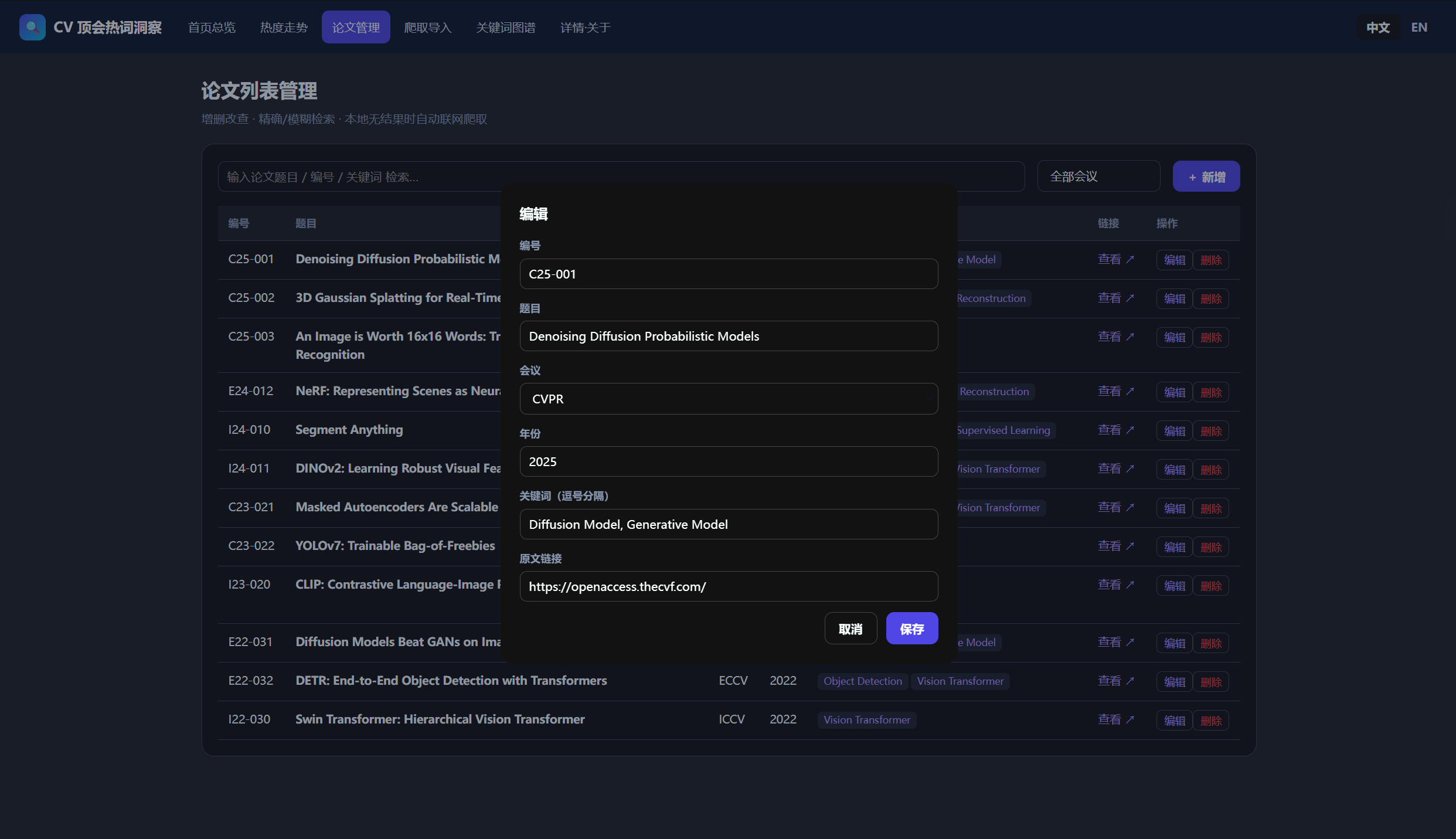Click the Supervised Learning keyword tag
Viewport: 1456px width, 839px height.
tap(1006, 430)
